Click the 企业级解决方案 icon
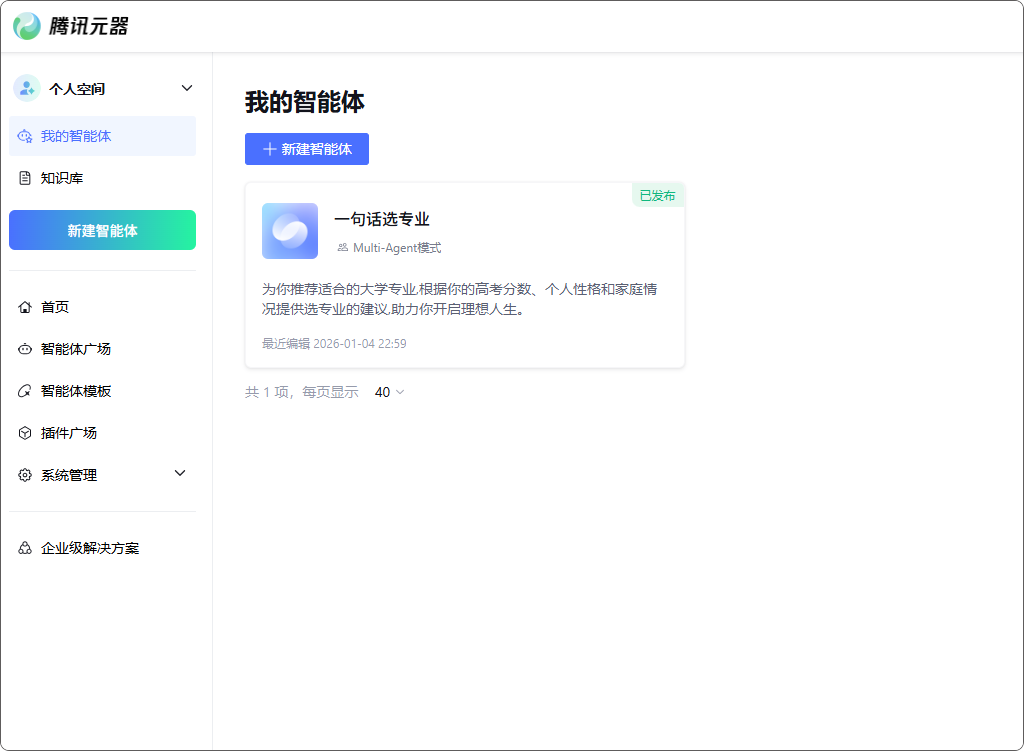The height and width of the screenshot is (751, 1024). point(25,548)
